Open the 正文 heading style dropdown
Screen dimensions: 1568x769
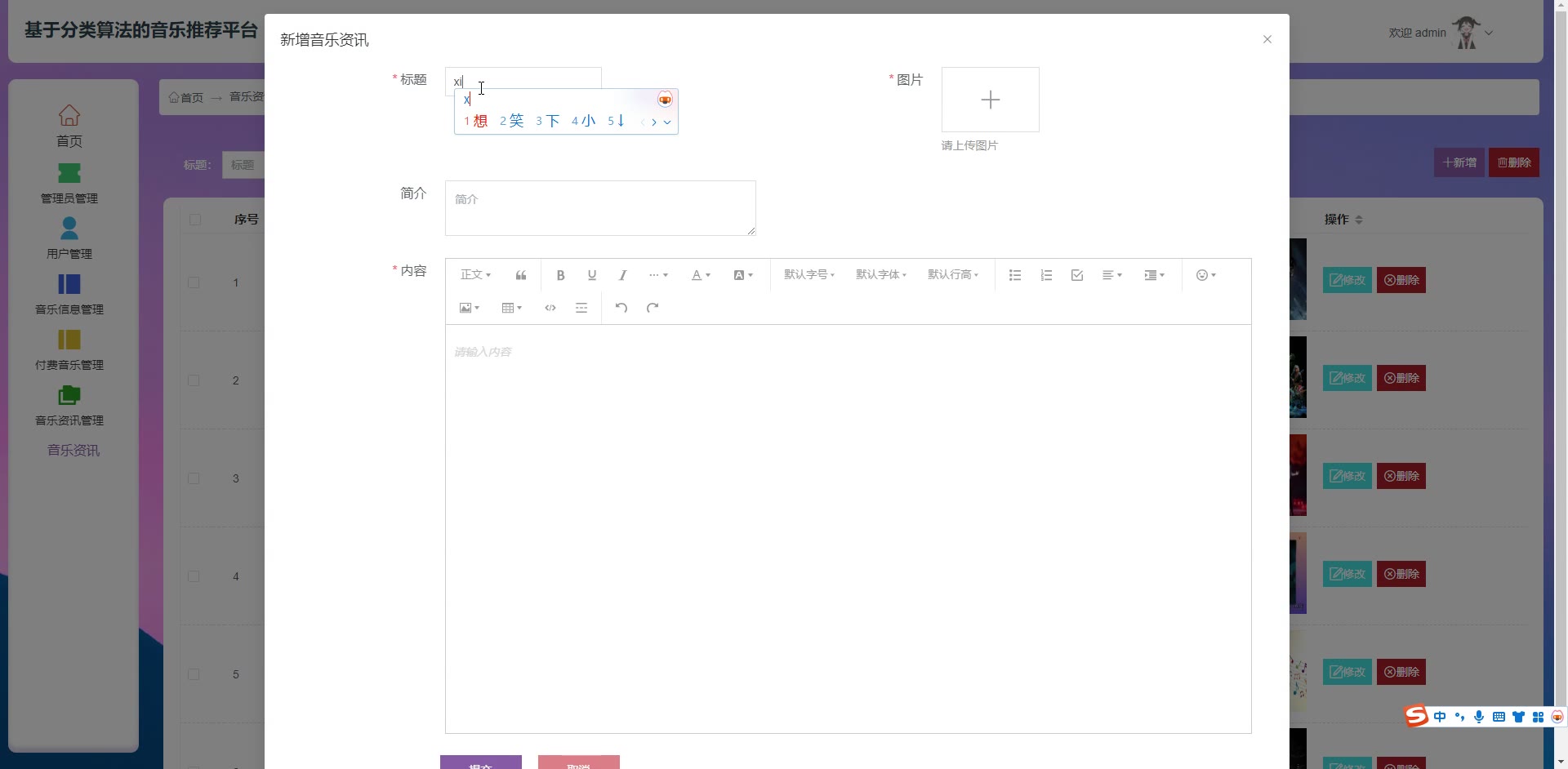click(475, 275)
